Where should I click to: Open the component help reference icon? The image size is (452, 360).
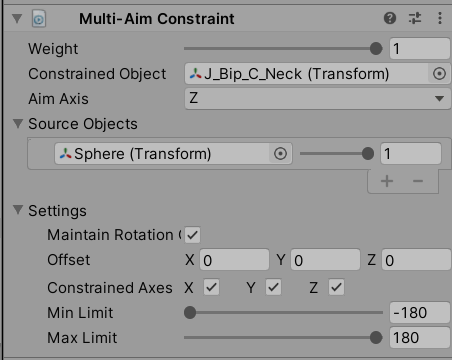coord(390,18)
